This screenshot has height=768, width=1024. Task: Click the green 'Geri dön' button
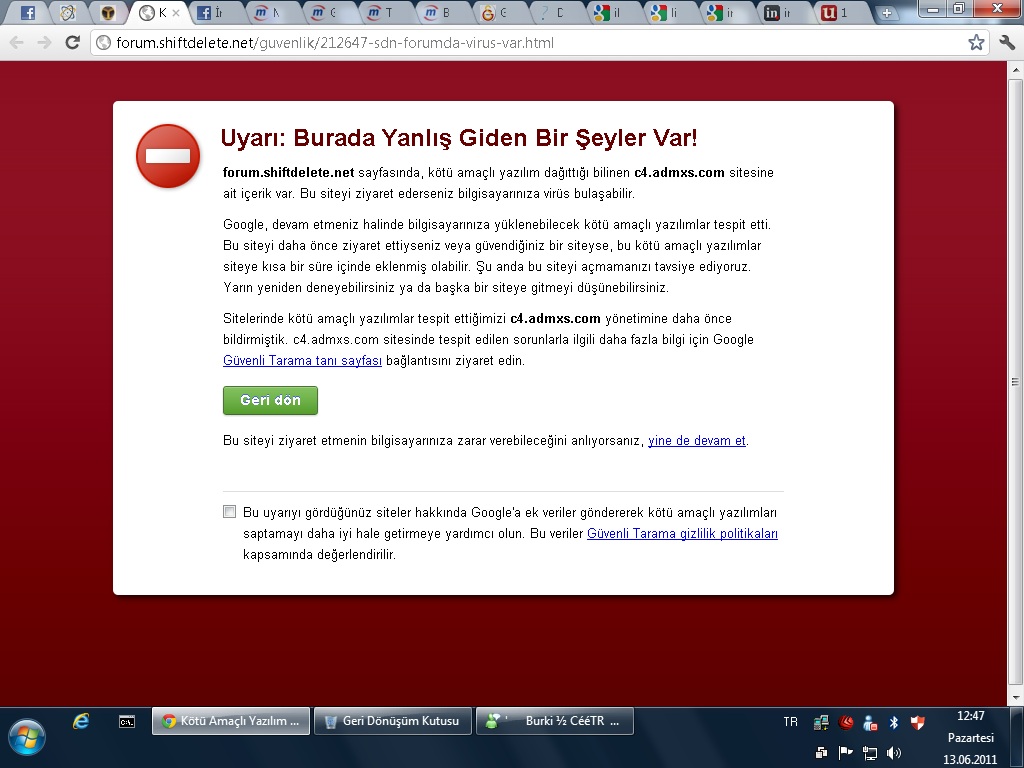[x=270, y=400]
